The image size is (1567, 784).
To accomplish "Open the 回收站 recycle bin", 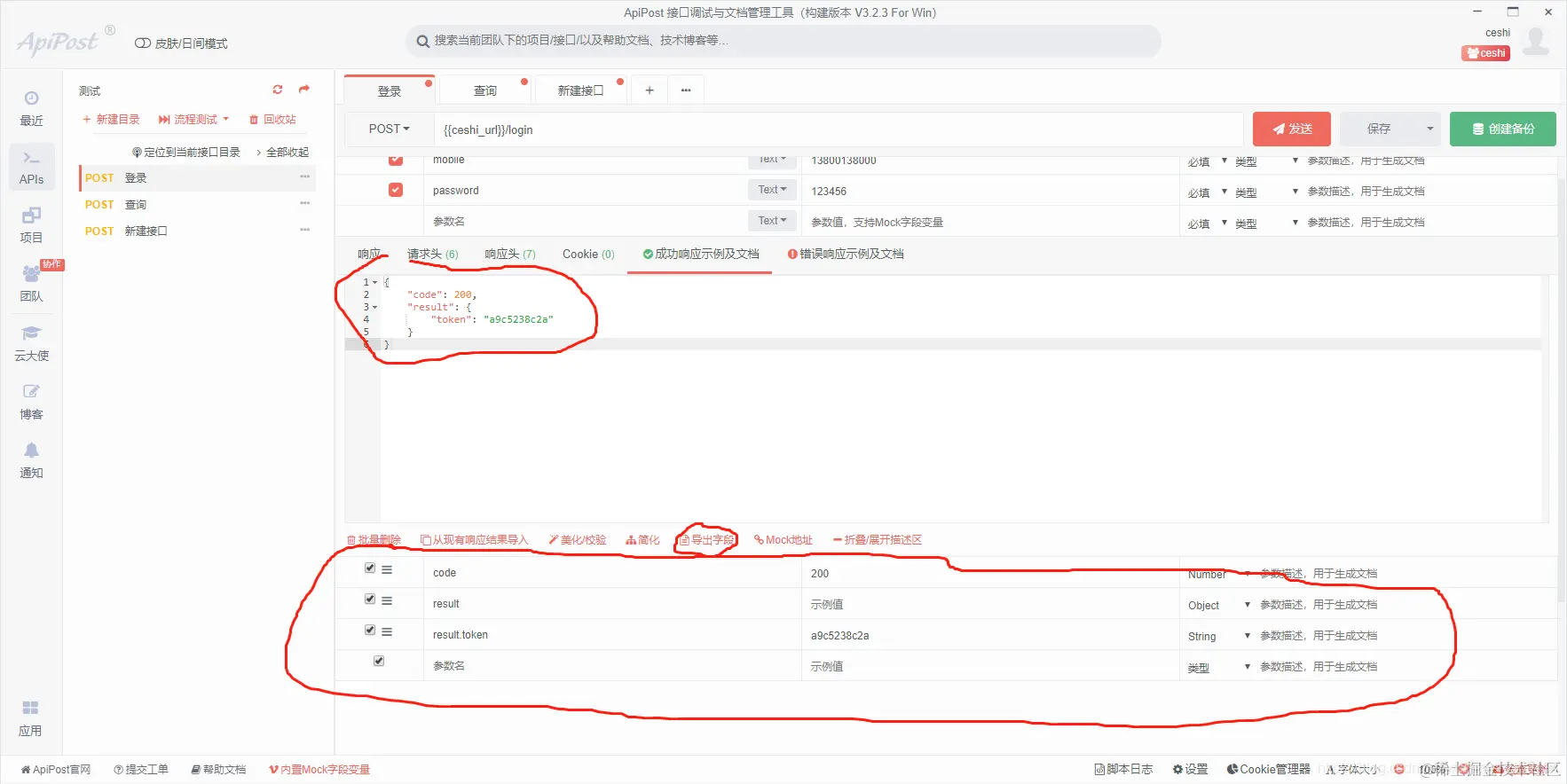I will pyautogui.click(x=272, y=120).
